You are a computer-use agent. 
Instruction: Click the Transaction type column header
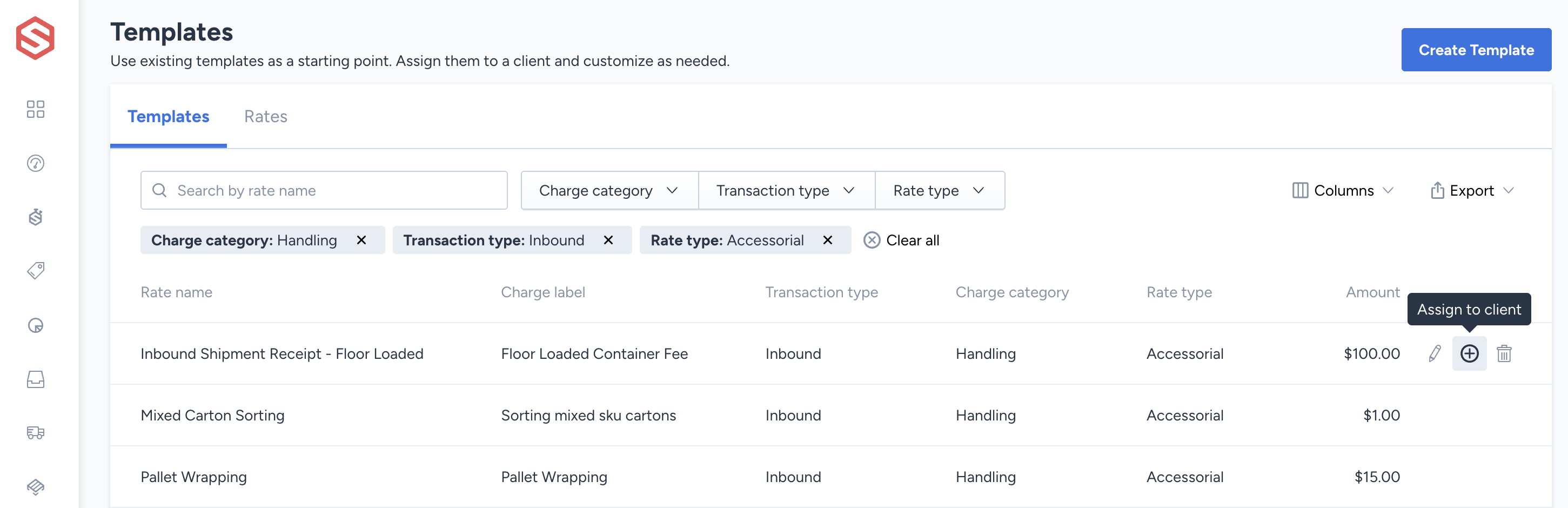point(821,292)
